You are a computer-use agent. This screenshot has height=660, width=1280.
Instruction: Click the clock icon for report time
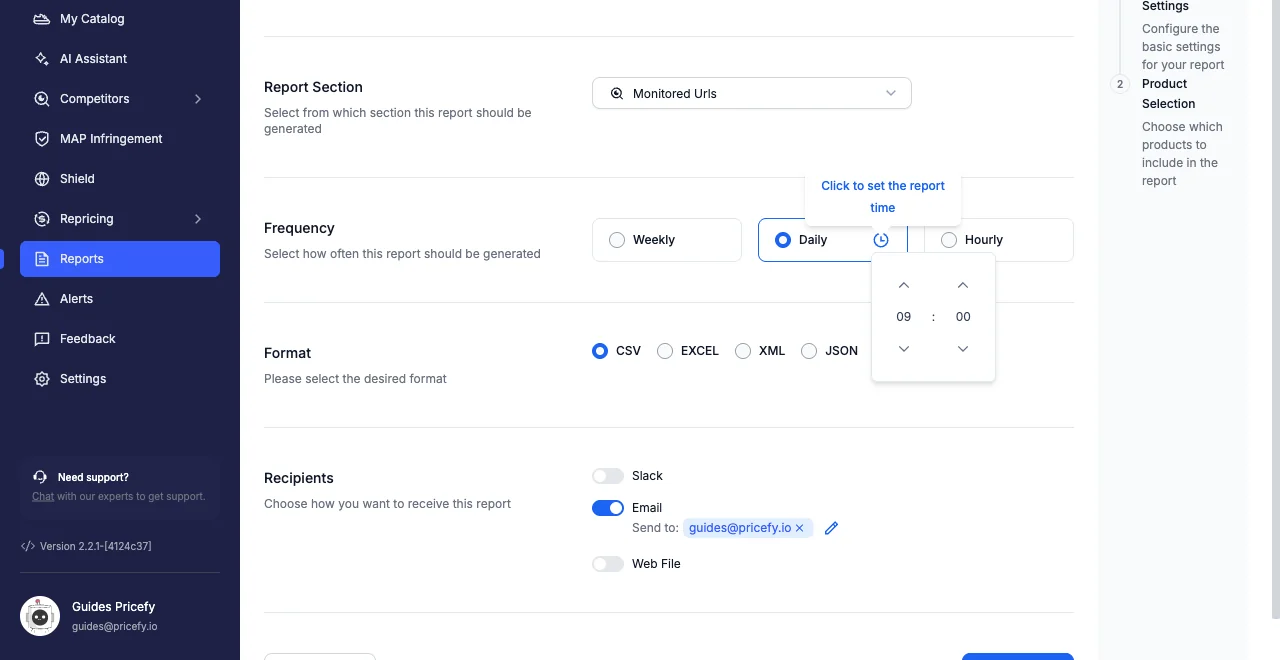coord(881,240)
